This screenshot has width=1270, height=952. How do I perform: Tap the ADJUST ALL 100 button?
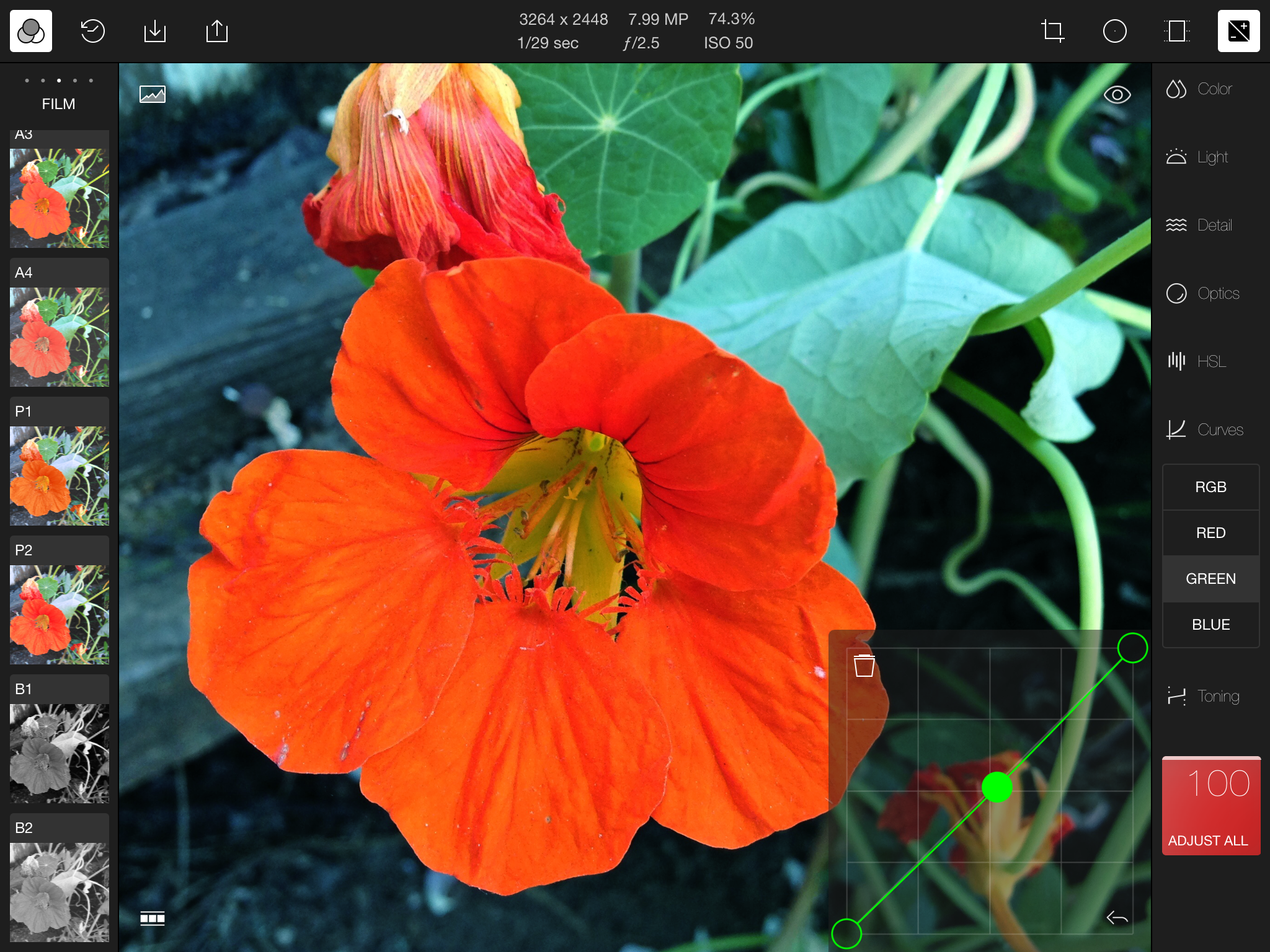click(x=1211, y=806)
